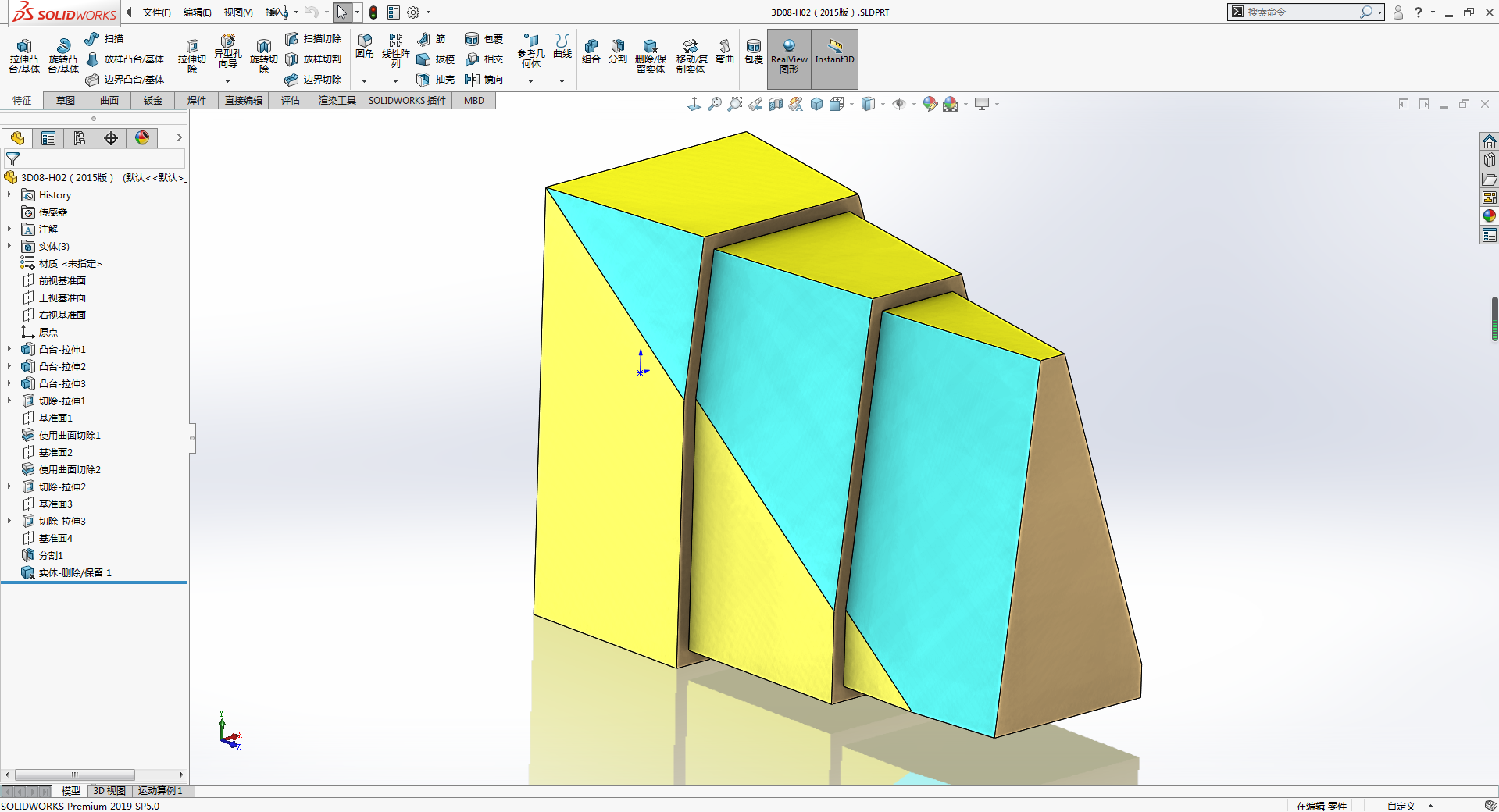
Task: Switch to FeatureManager design tree tab
Action: click(x=17, y=138)
